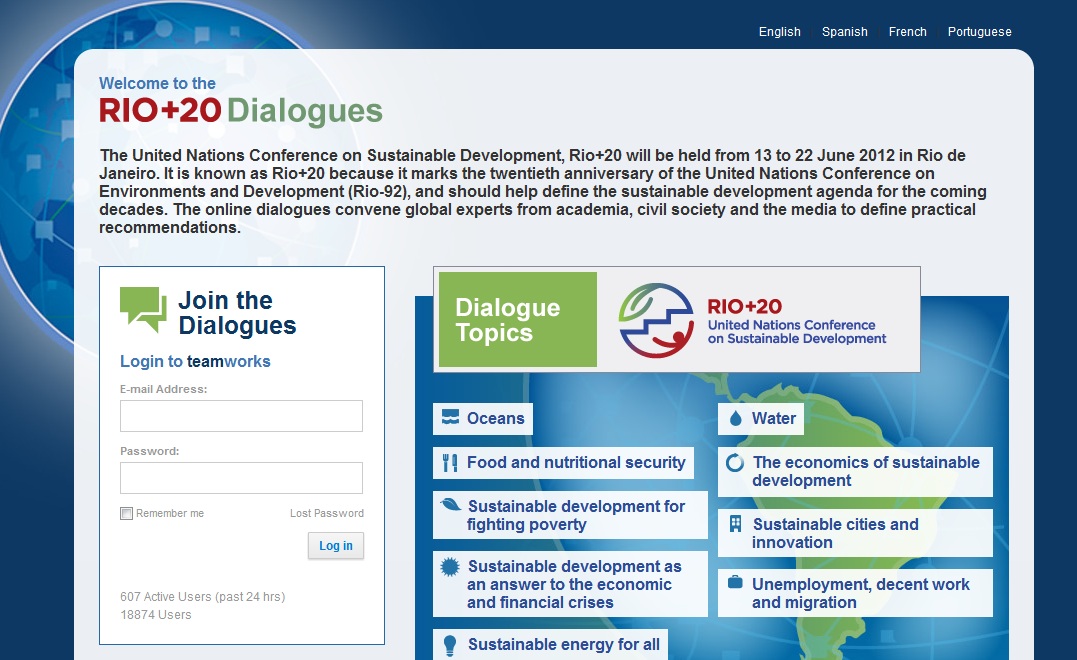Click the Oceans wave icon
Viewport: 1077px width, 660px height.
tap(450, 418)
